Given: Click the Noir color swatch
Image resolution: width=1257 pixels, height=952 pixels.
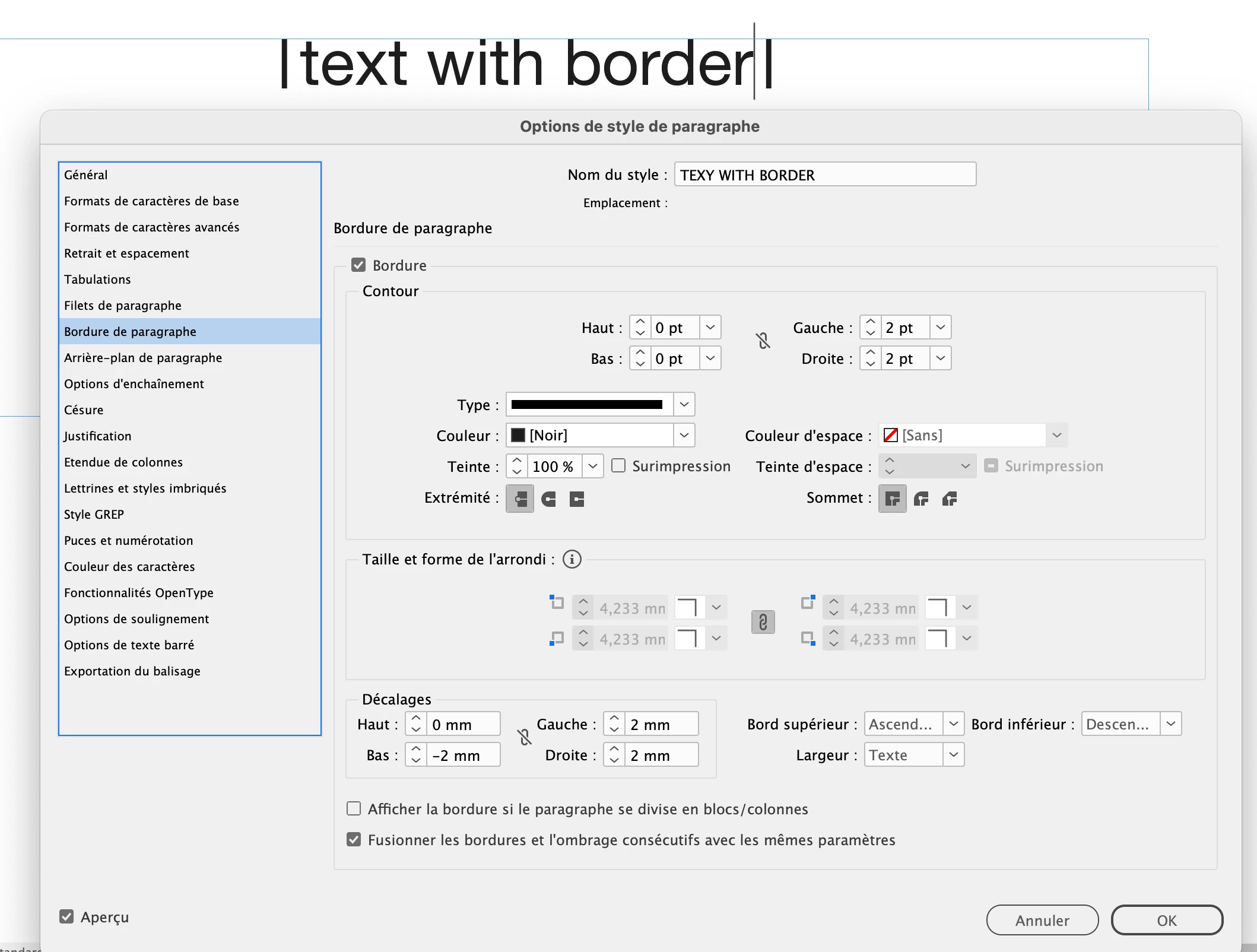Looking at the screenshot, I should [518, 436].
